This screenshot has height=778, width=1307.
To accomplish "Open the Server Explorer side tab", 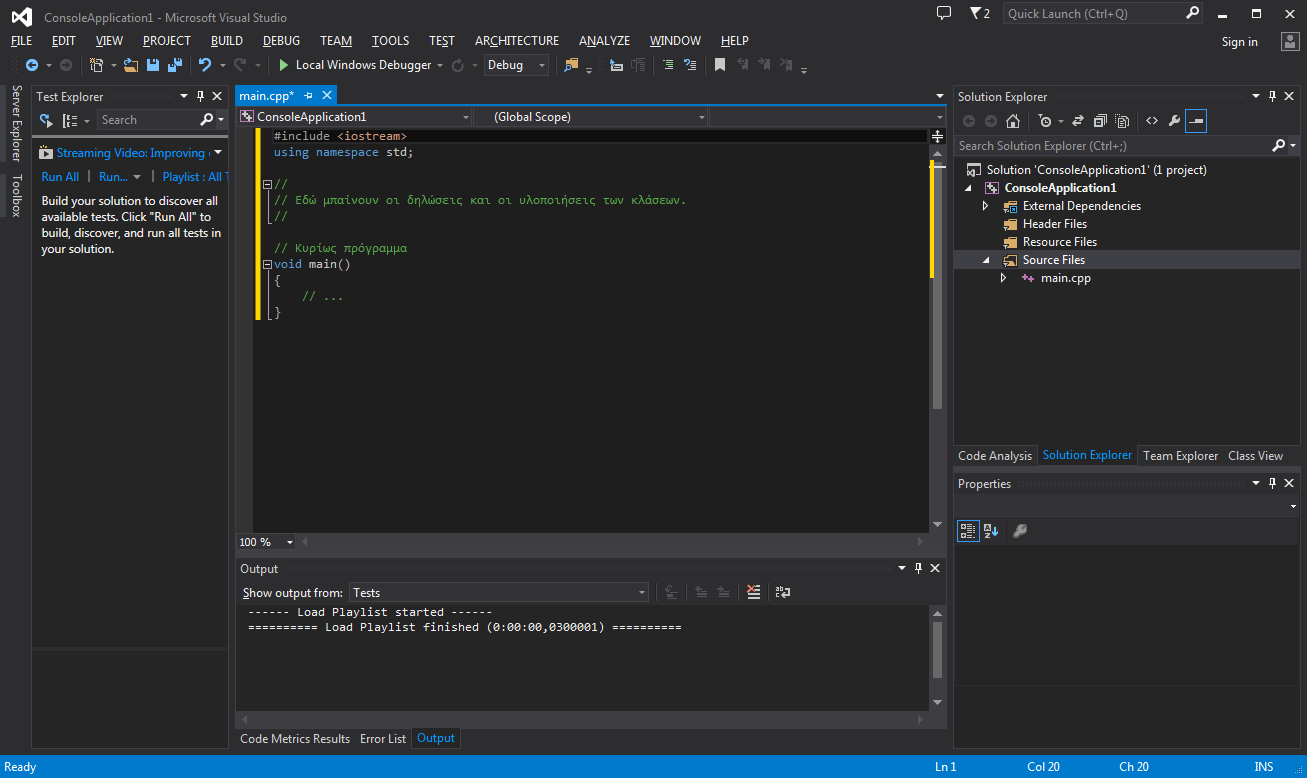I will (x=16, y=123).
